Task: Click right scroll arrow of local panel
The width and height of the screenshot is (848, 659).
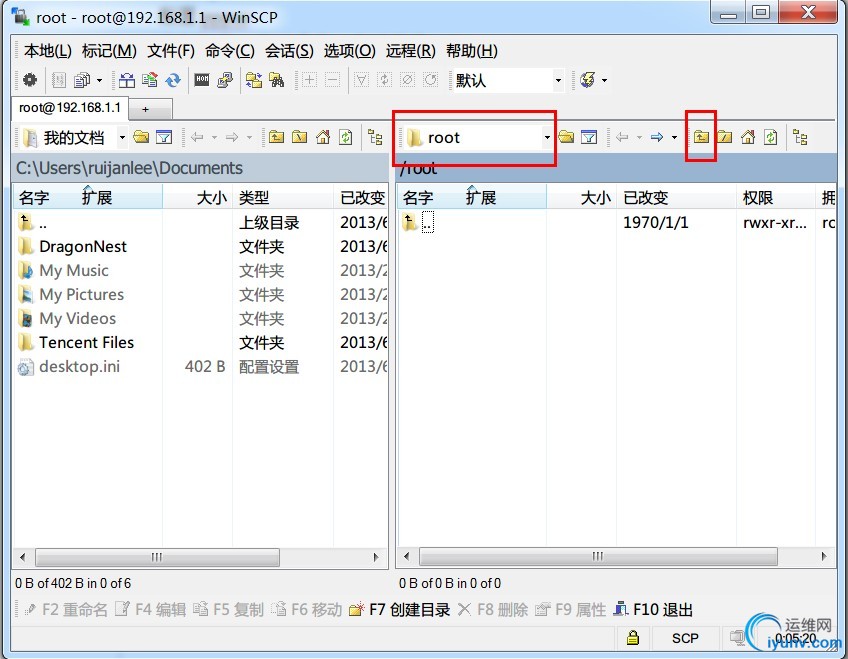Action: tap(376, 557)
